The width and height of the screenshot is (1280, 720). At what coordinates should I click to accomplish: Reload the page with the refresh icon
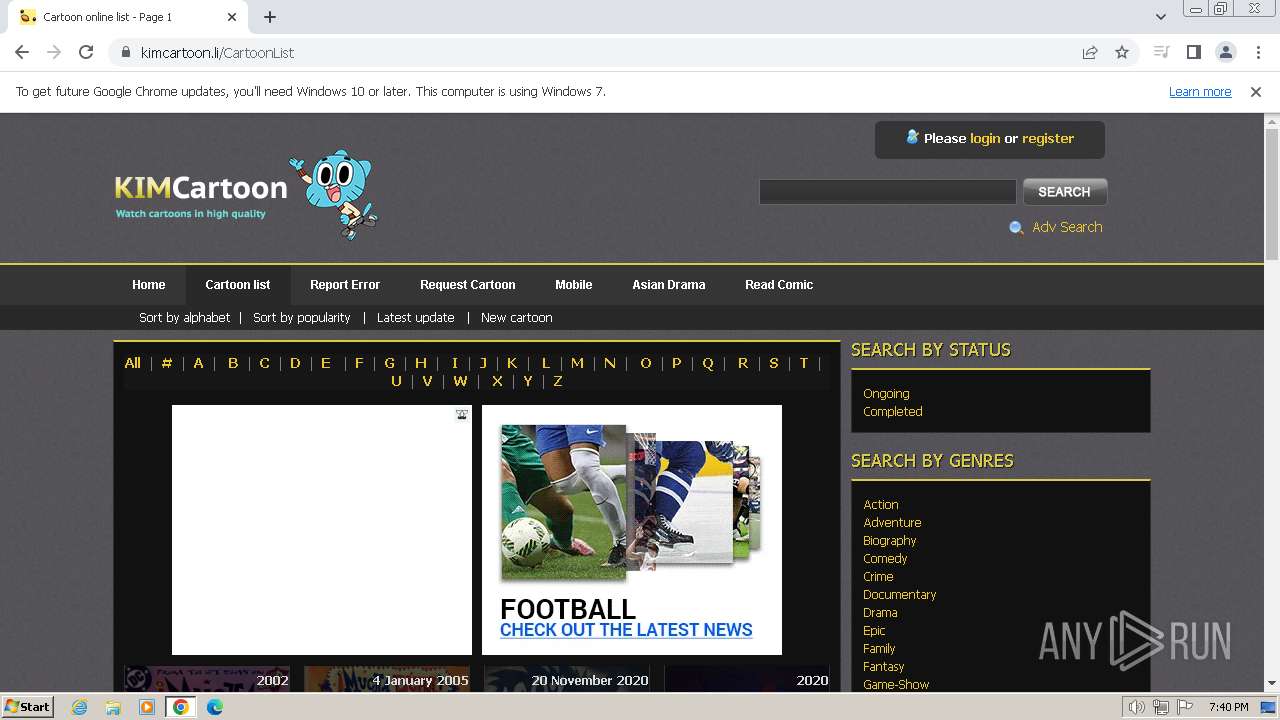[86, 52]
